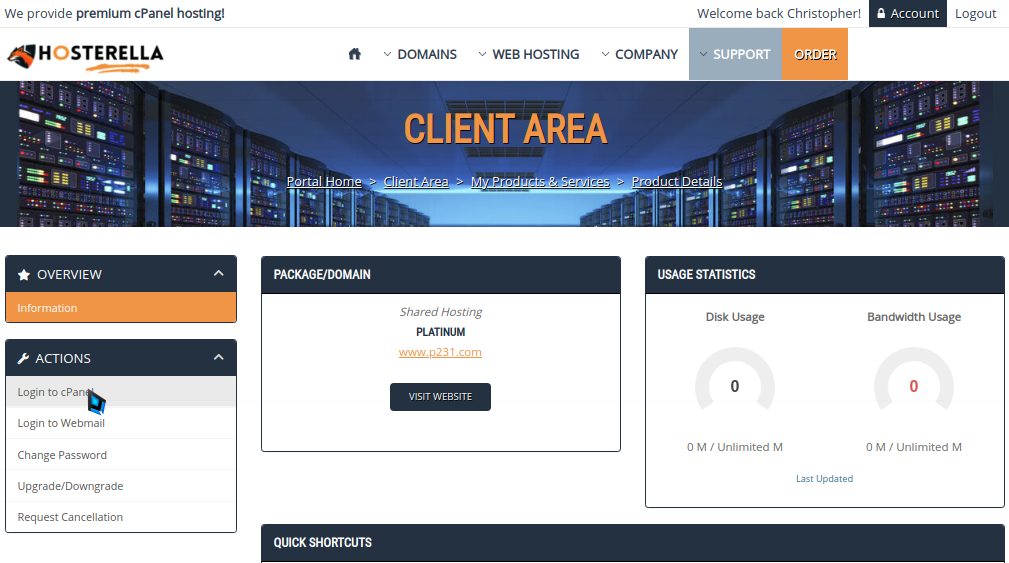Click the Disk Usage gauge
The width and height of the screenshot is (1009, 563).
[734, 386]
